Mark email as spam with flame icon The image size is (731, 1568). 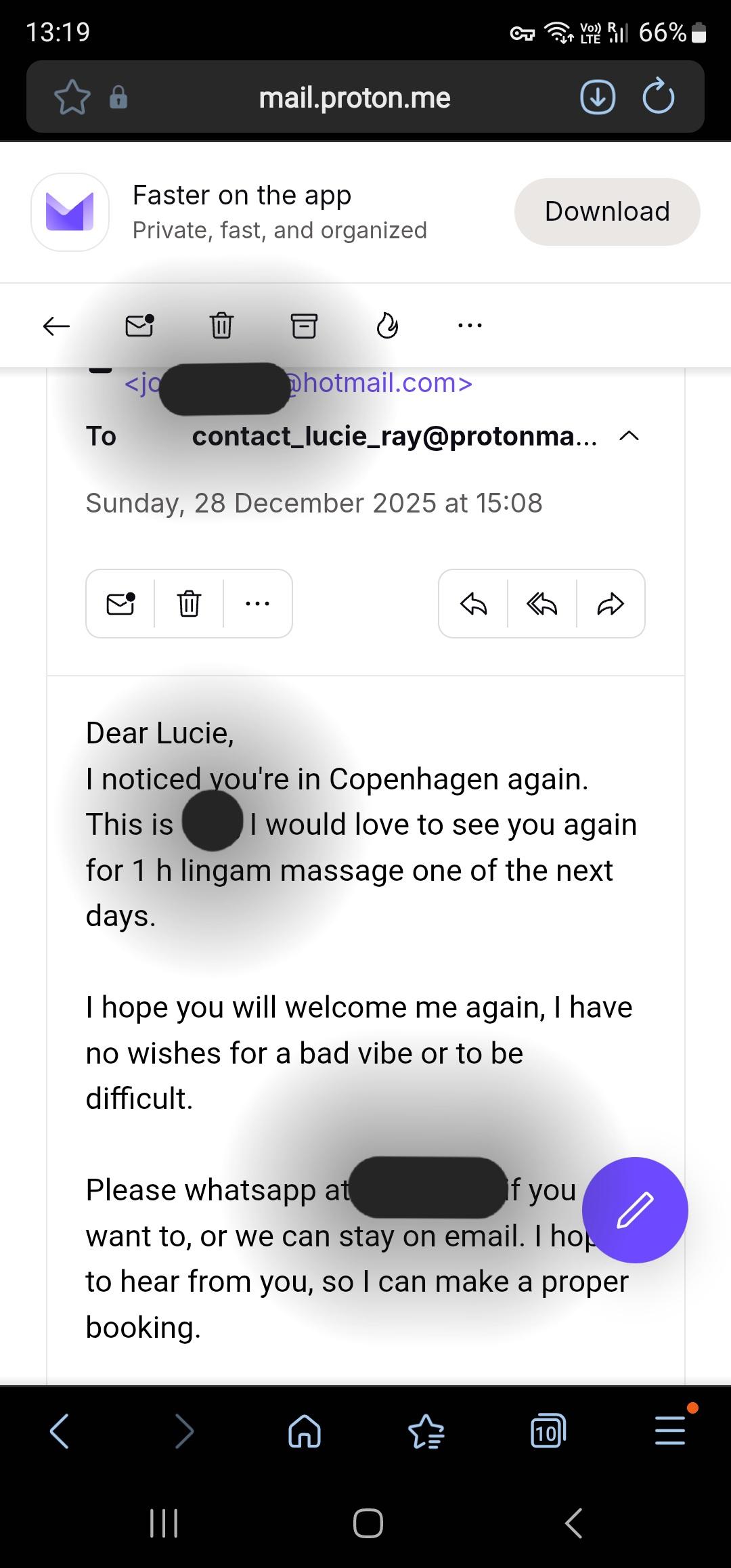[x=386, y=326]
